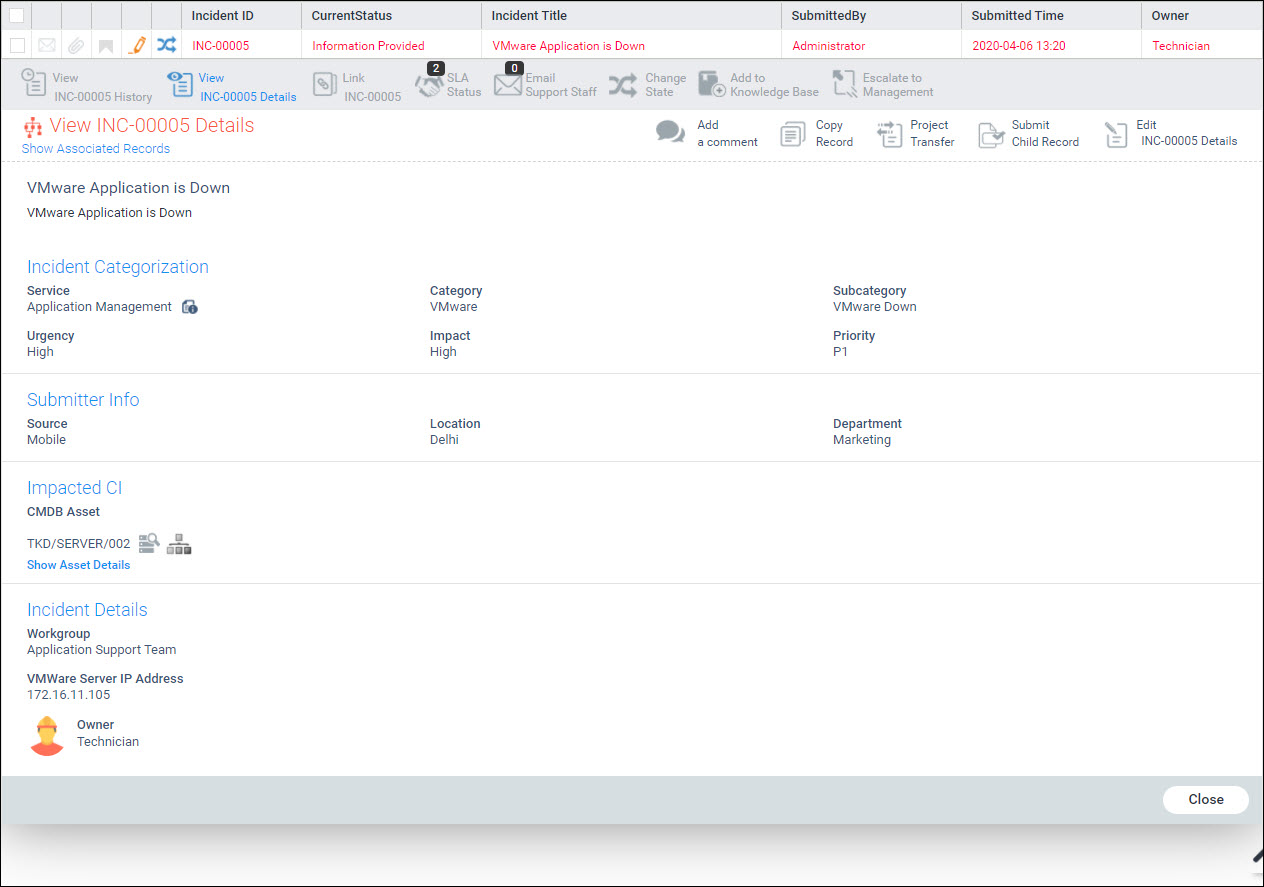Expand Show Associated Records link
The image size is (1264, 887).
[96, 149]
